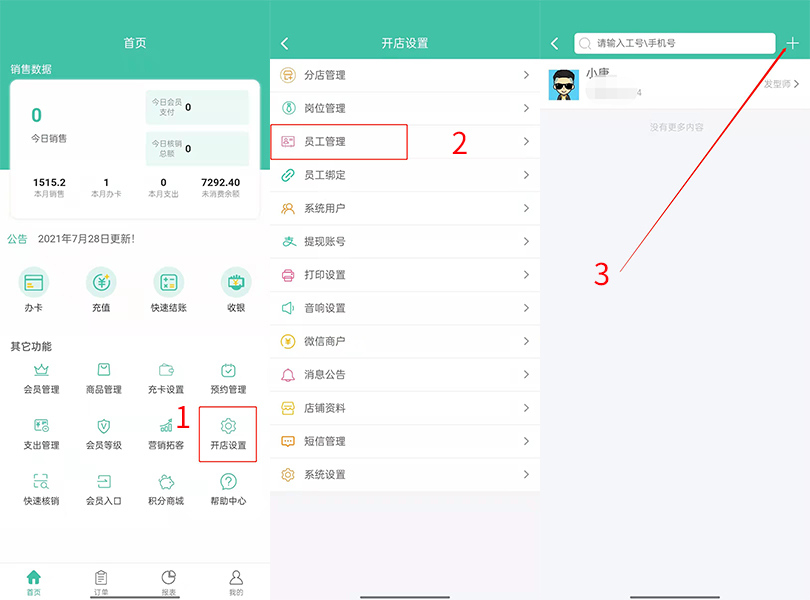This screenshot has height=600, width=810.
Task: Open the 收银 cashier icon
Action: click(236, 283)
